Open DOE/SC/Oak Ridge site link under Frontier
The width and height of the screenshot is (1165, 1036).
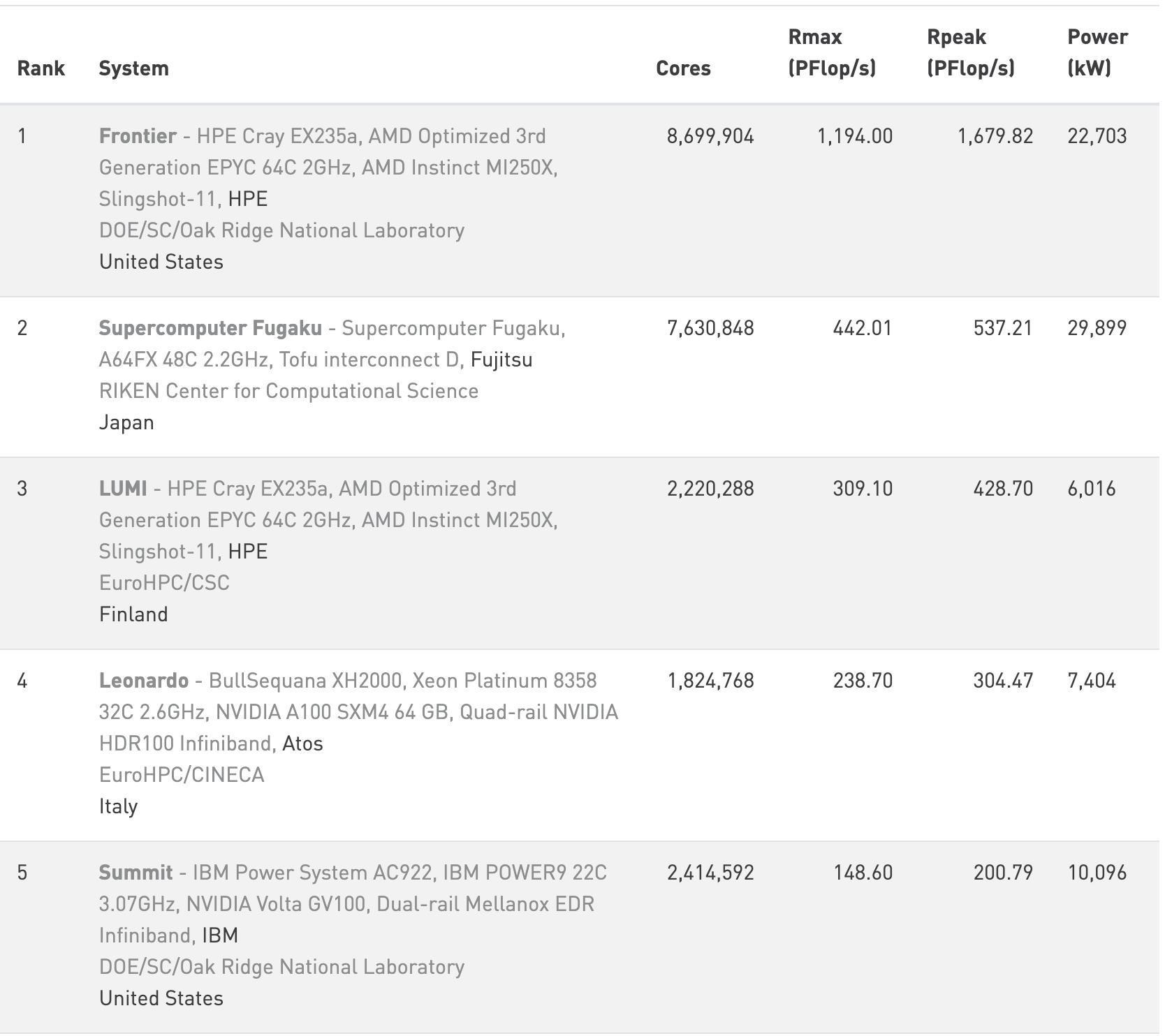(281, 230)
